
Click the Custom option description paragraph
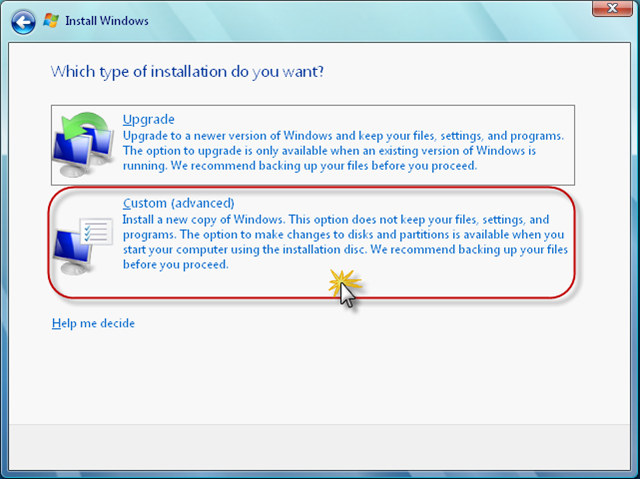(x=345, y=242)
